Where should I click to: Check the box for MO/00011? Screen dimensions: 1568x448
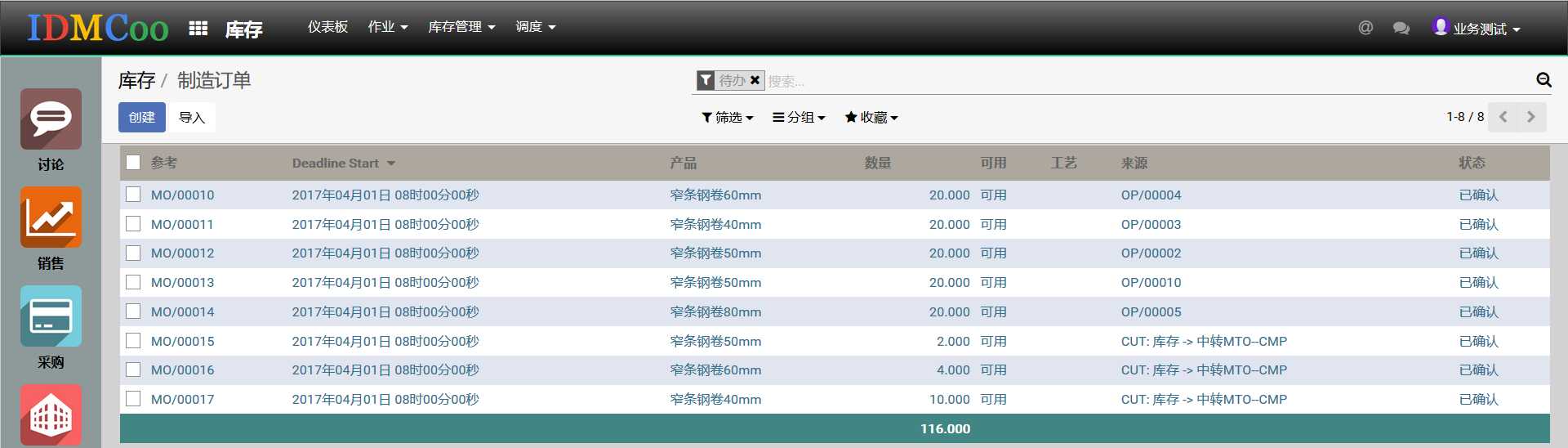(x=133, y=224)
